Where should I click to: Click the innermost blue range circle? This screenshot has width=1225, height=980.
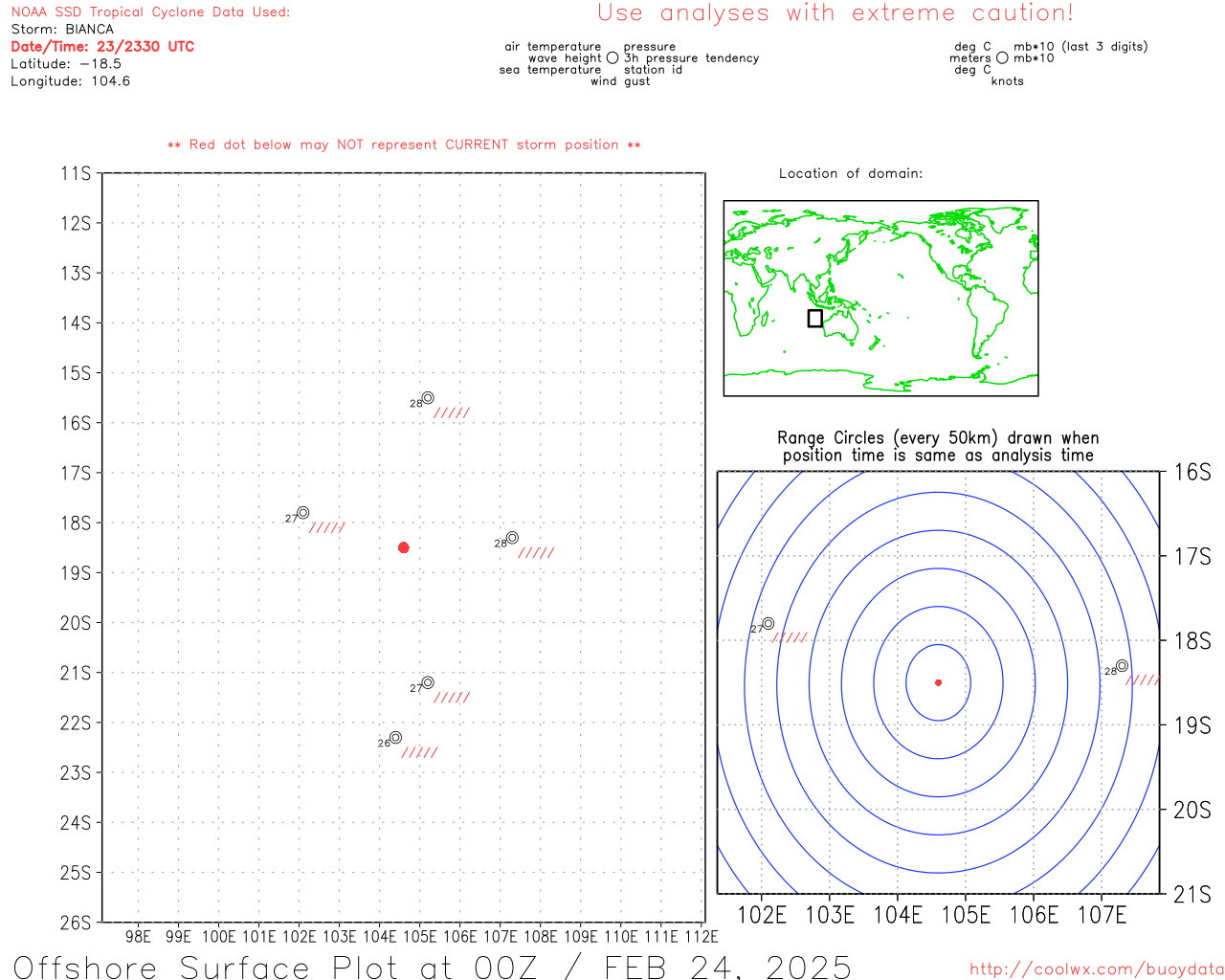point(938,682)
